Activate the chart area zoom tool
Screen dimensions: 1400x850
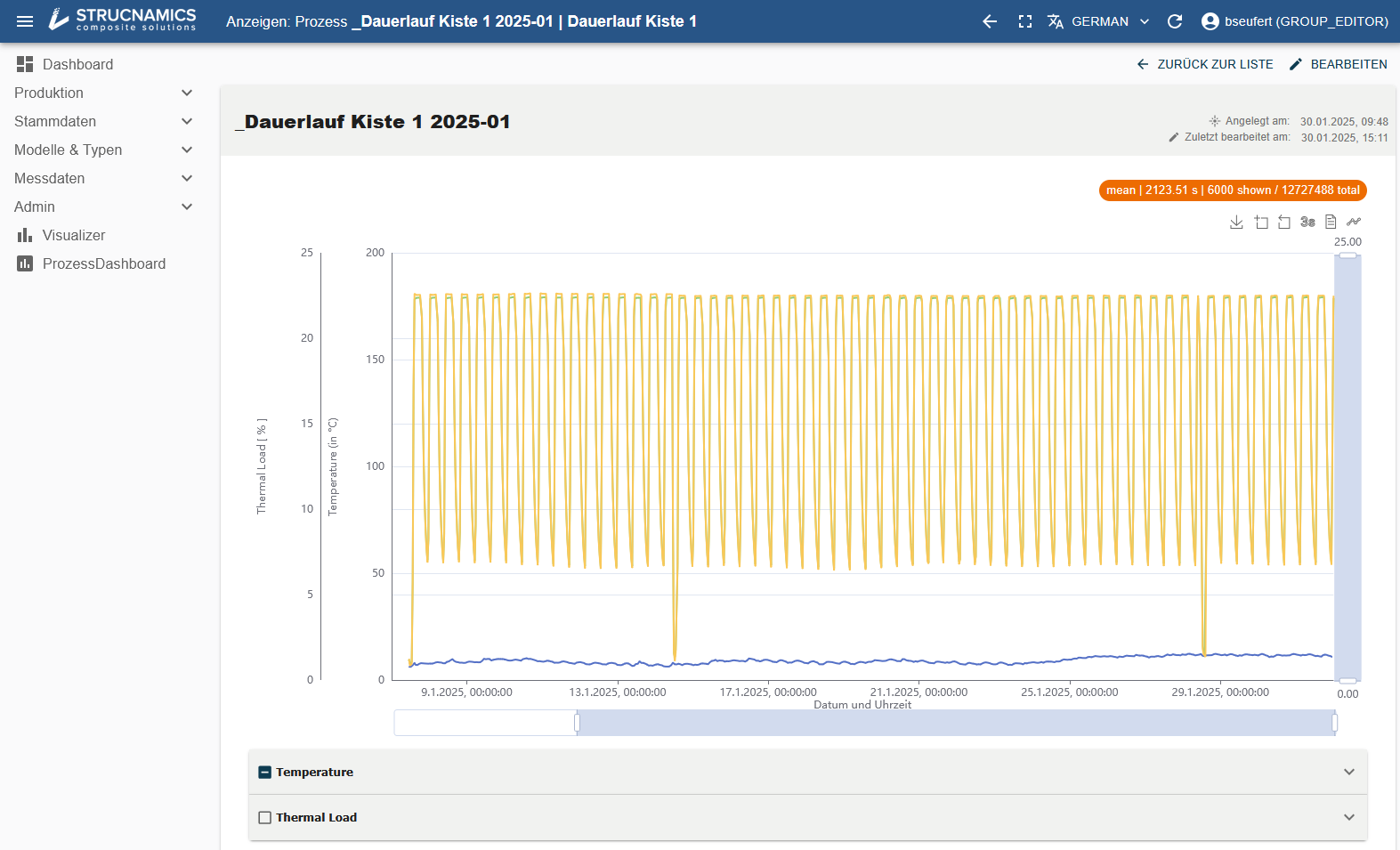click(x=1261, y=223)
